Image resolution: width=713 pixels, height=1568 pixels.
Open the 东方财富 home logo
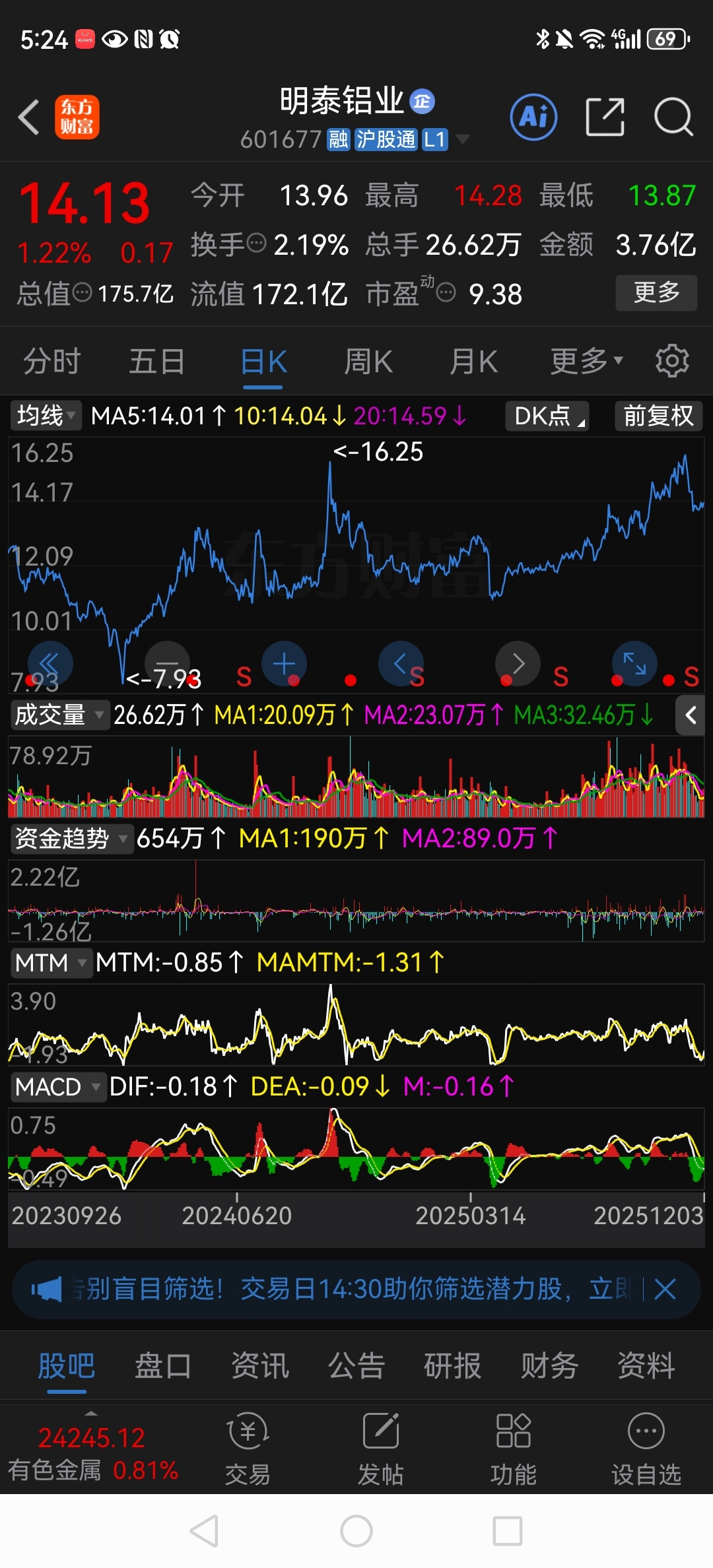click(x=77, y=117)
